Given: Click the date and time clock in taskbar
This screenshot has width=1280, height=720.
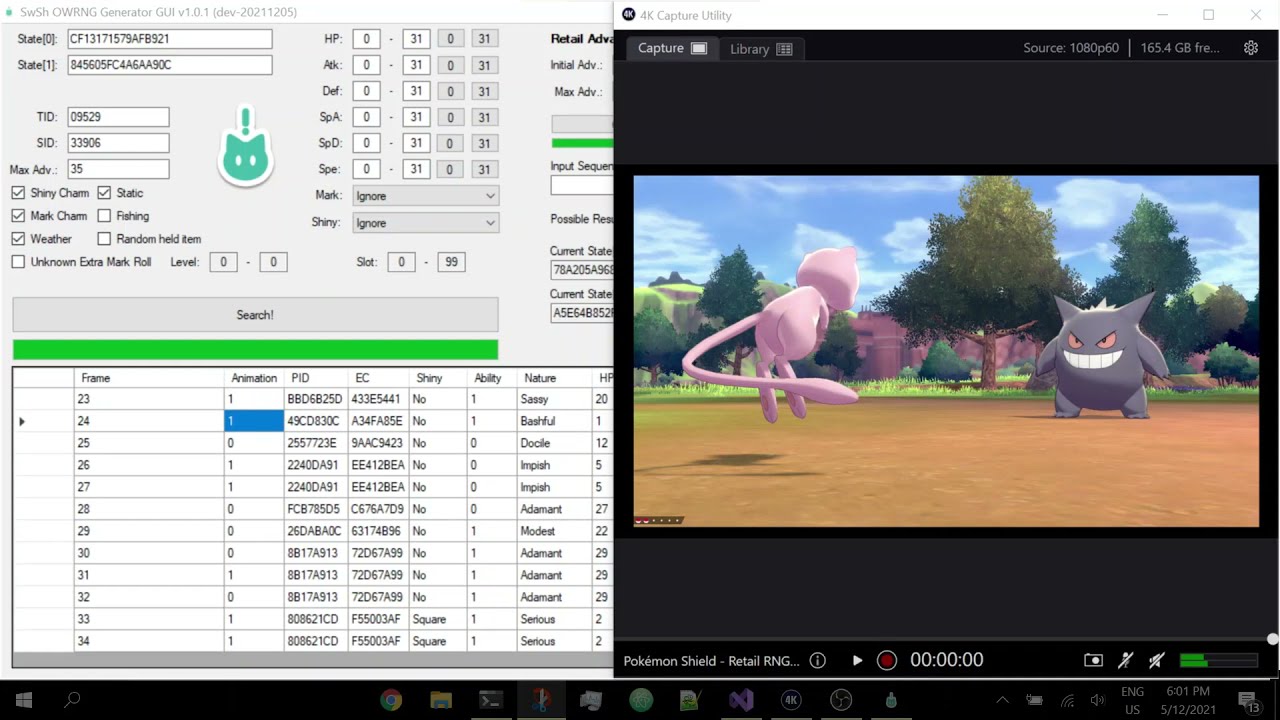Looking at the screenshot, I should click(1188, 700).
